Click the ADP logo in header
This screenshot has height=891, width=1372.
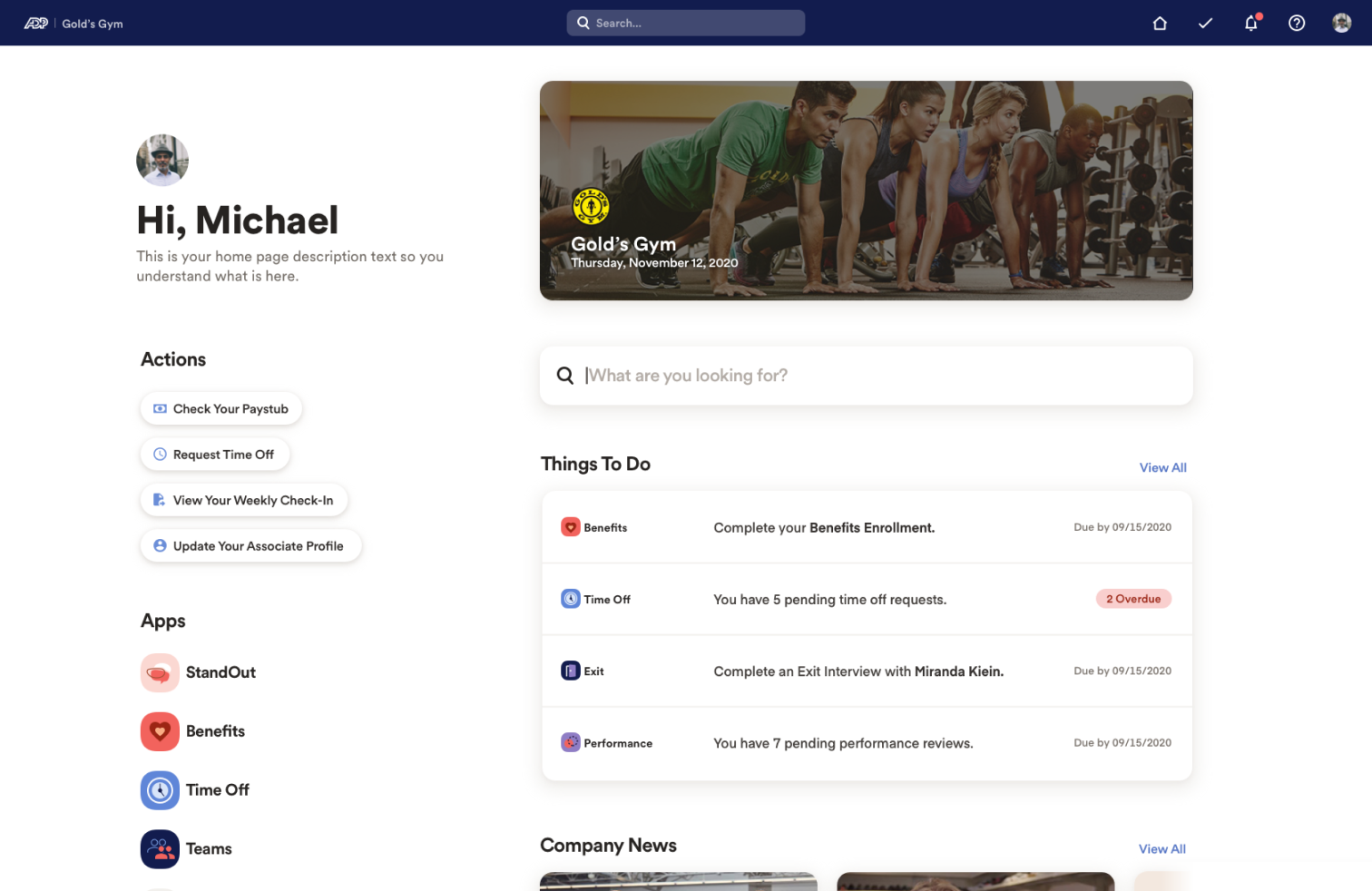36,24
